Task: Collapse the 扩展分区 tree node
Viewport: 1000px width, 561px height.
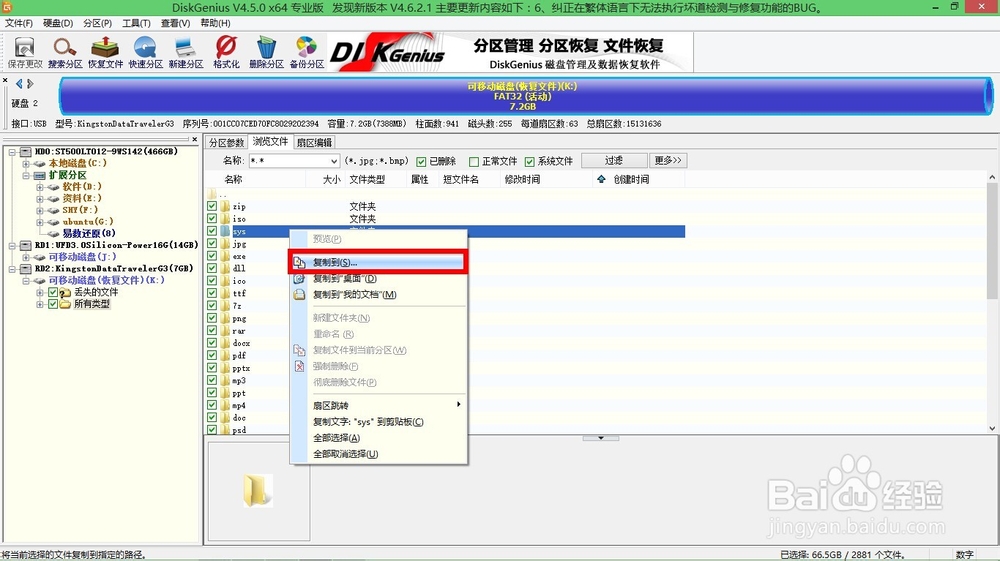Action: [26, 175]
